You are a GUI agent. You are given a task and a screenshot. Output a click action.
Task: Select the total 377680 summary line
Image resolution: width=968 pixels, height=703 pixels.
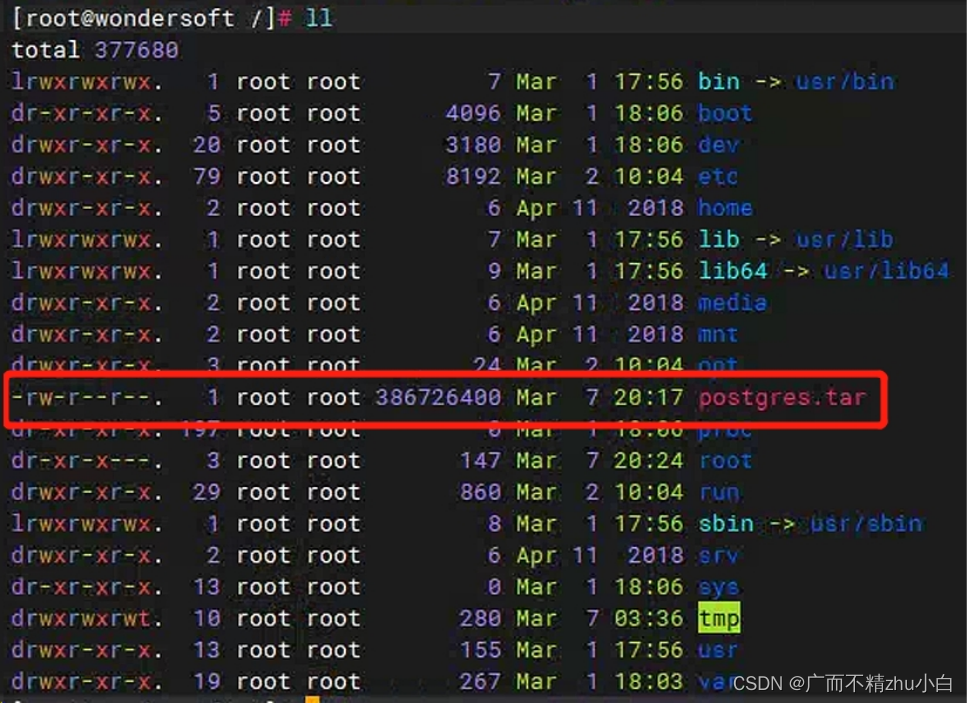[94, 49]
